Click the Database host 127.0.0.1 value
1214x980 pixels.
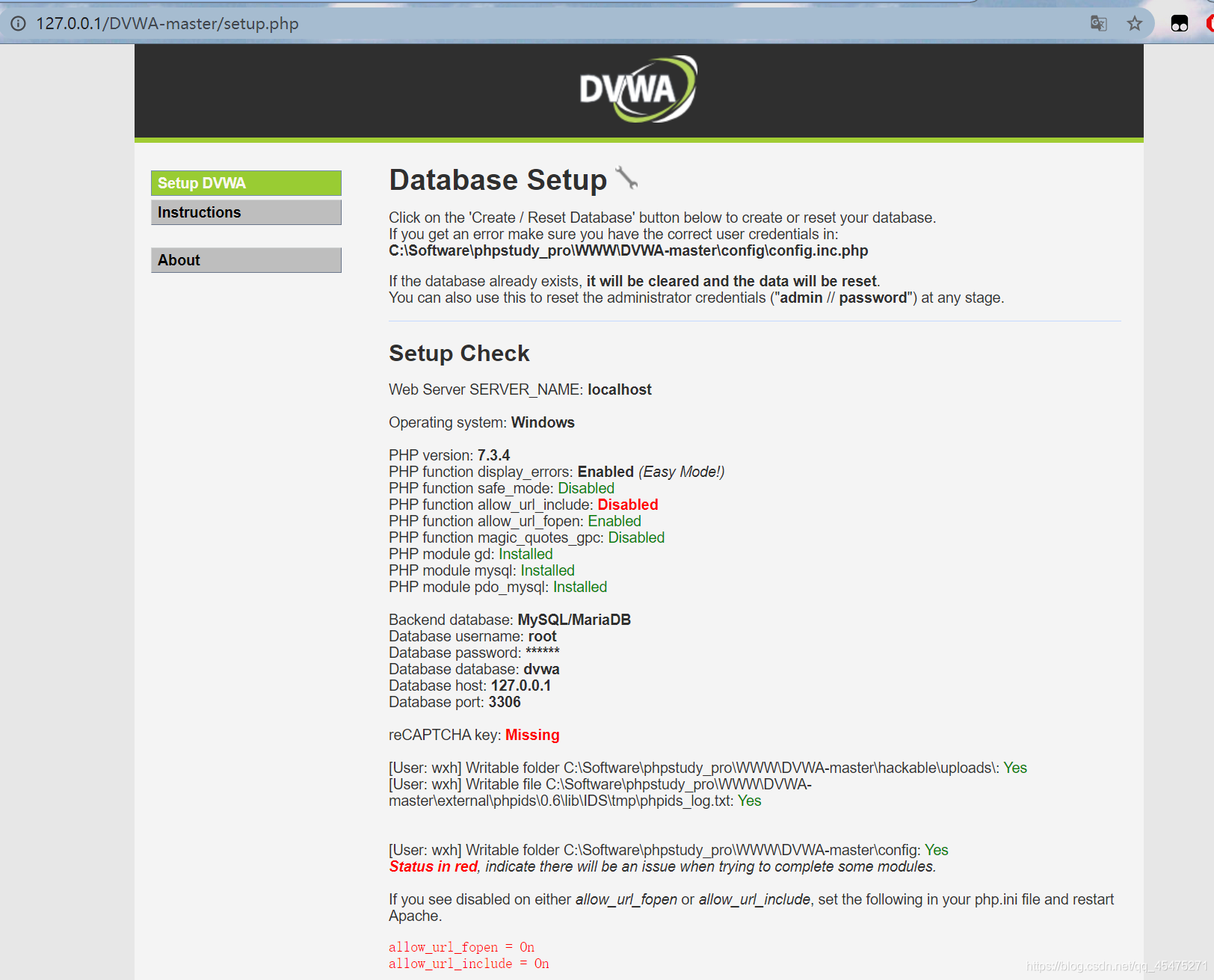[x=521, y=685]
